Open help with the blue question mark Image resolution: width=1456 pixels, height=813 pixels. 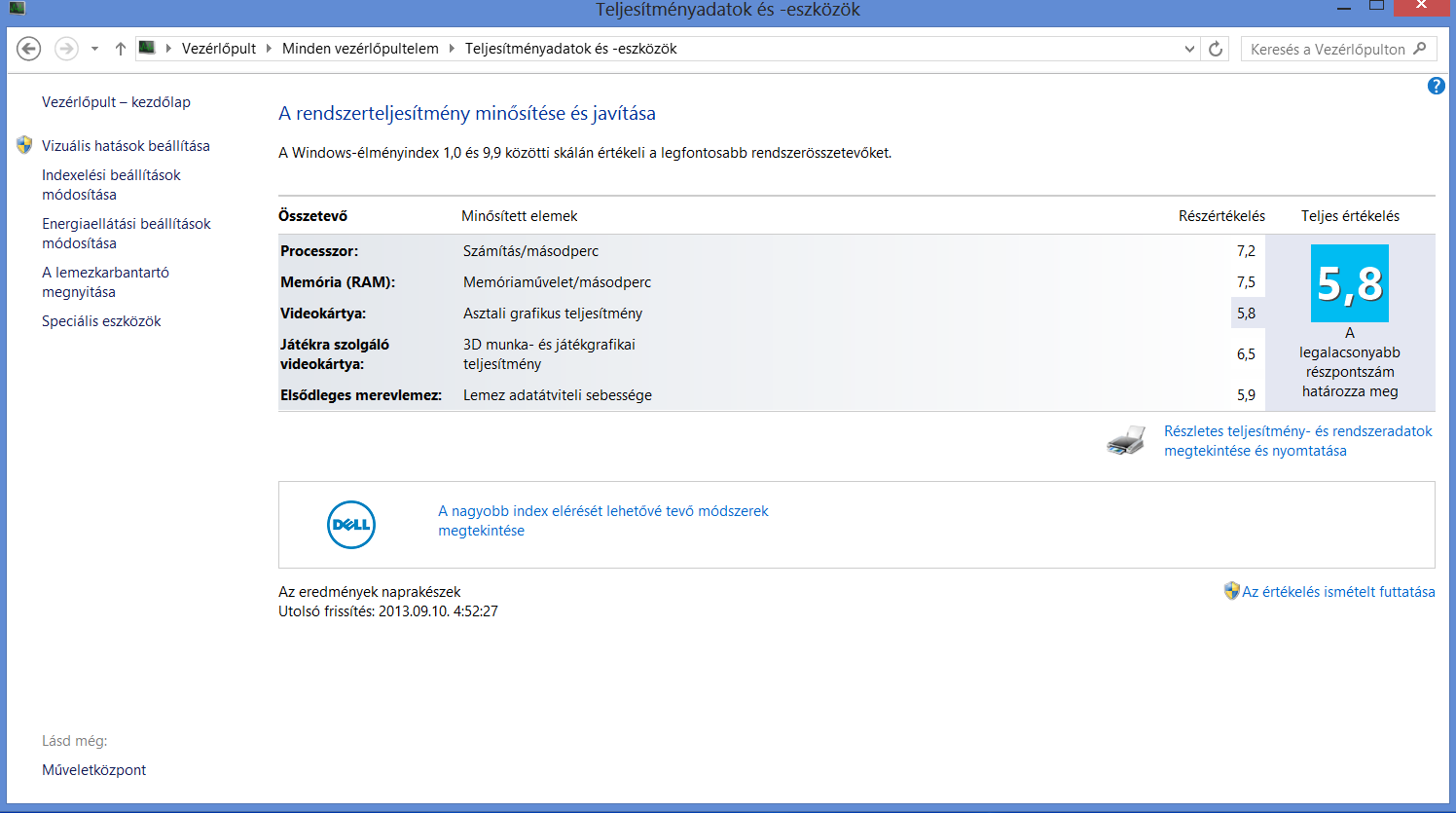pyautogui.click(x=1436, y=87)
